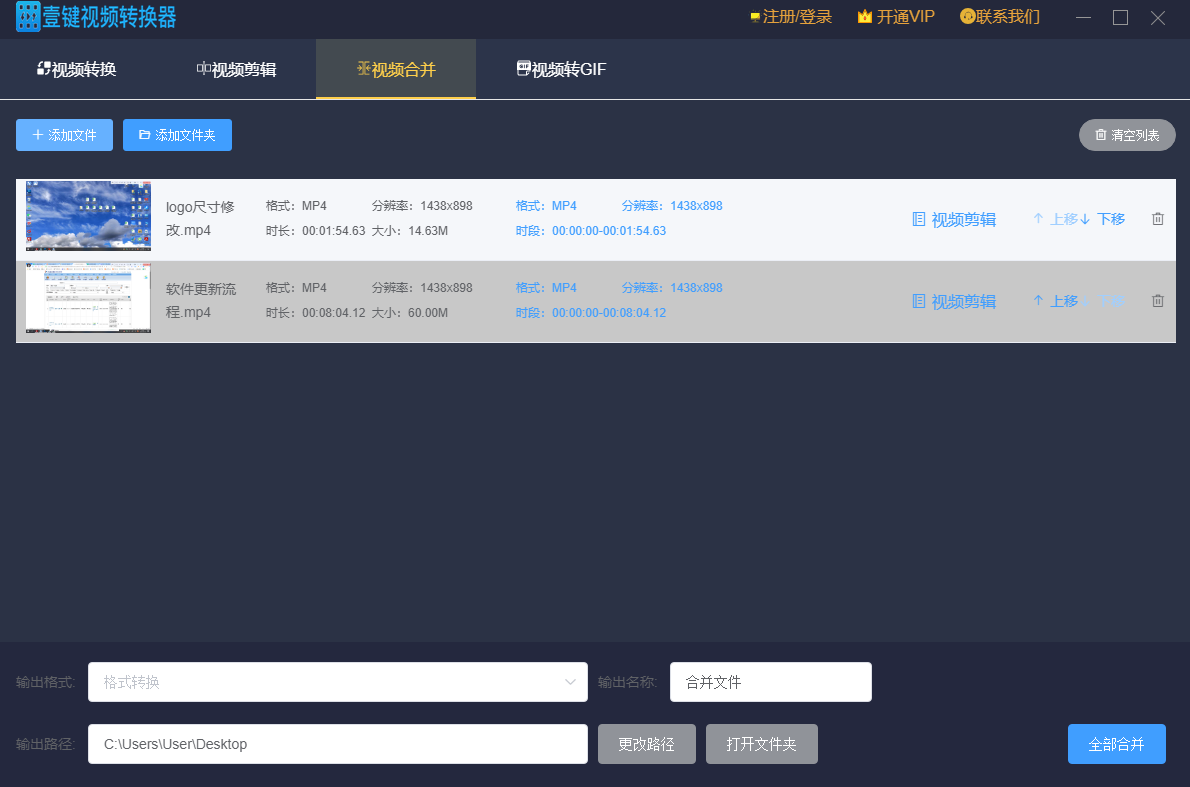Select the 视频合并 tab
This screenshot has width=1190, height=787.
tap(396, 69)
